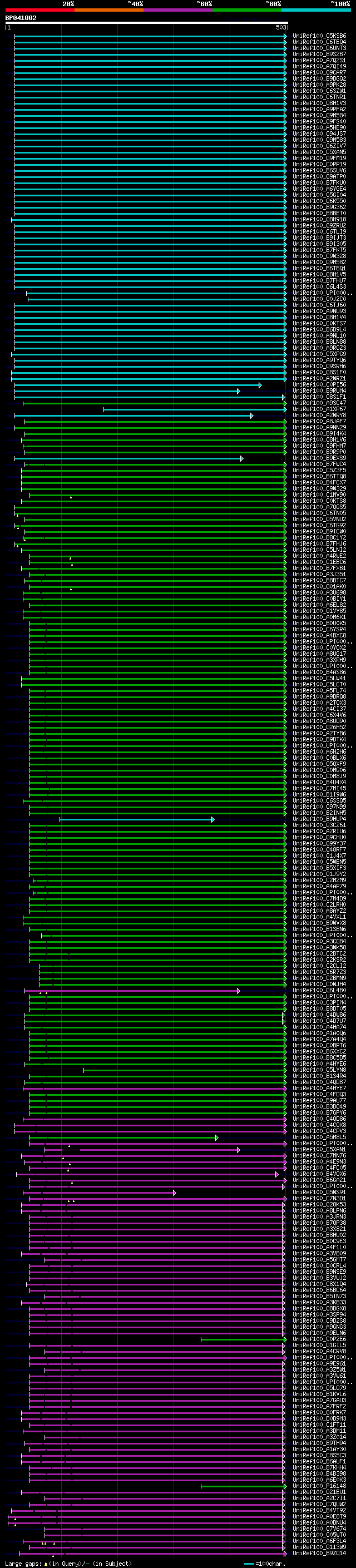Click the UniRef100_B9ZQ14 hit label
Image resolution: width=356 pixels, height=1568 pixels.
pyautogui.click(x=319, y=1554)
